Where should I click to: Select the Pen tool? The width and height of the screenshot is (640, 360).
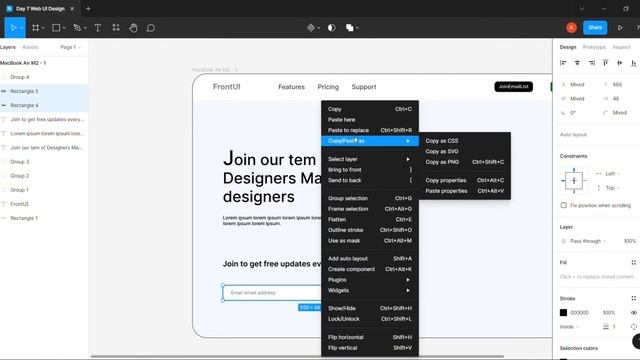[x=77, y=28]
